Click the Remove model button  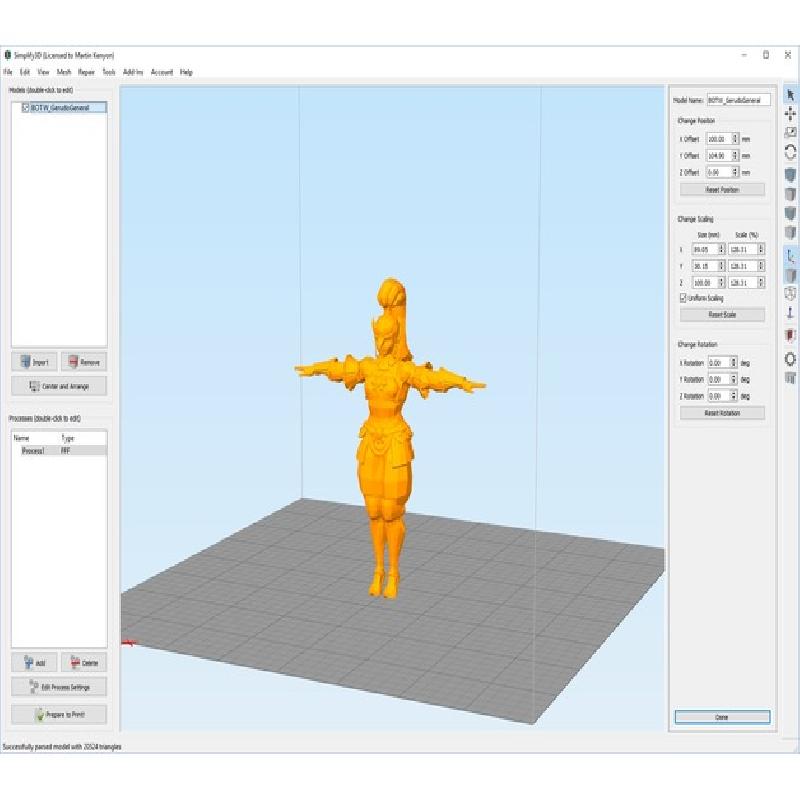pyautogui.click(x=84, y=362)
